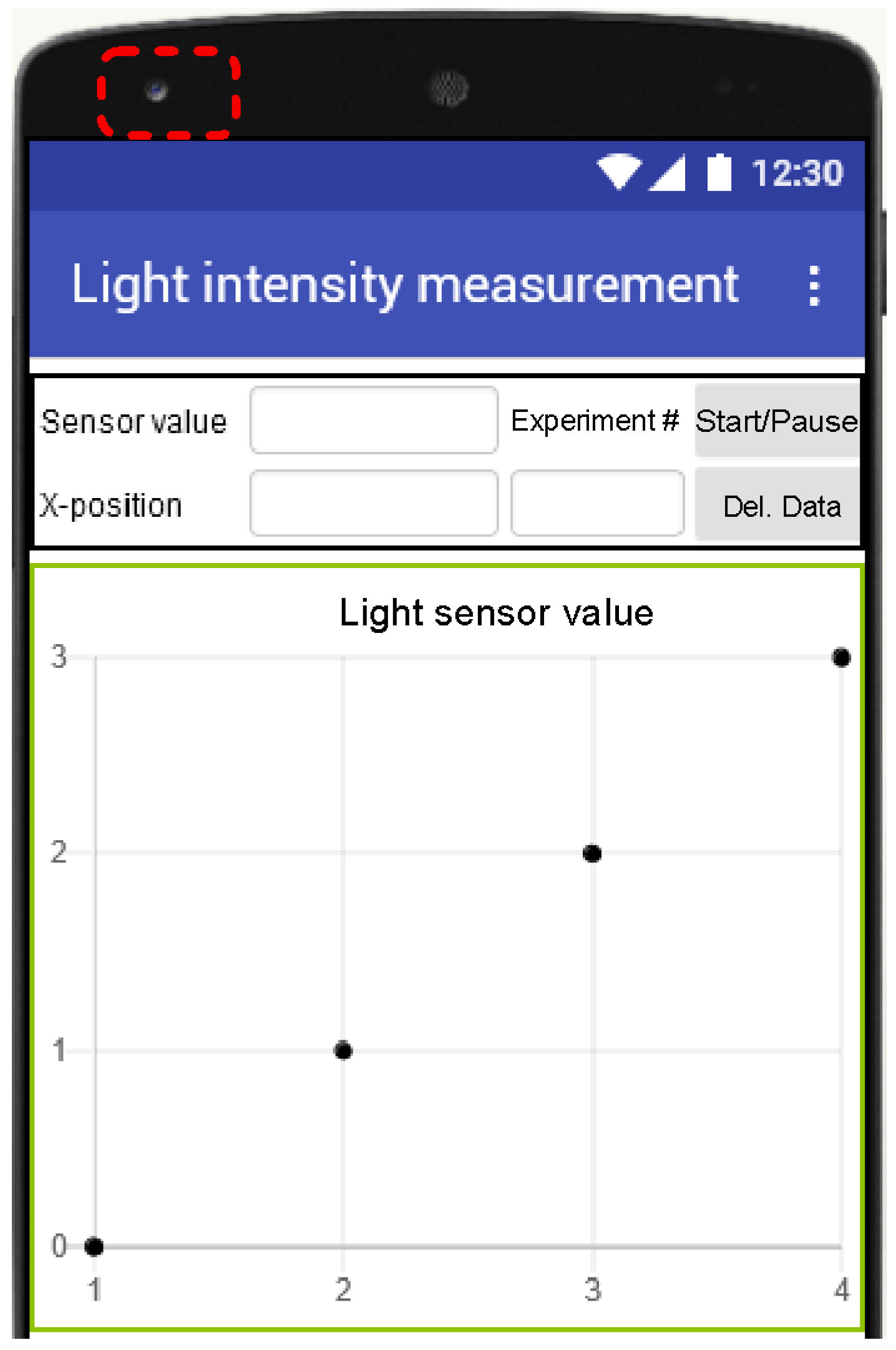Tap the 12:30 status bar clock

(797, 173)
